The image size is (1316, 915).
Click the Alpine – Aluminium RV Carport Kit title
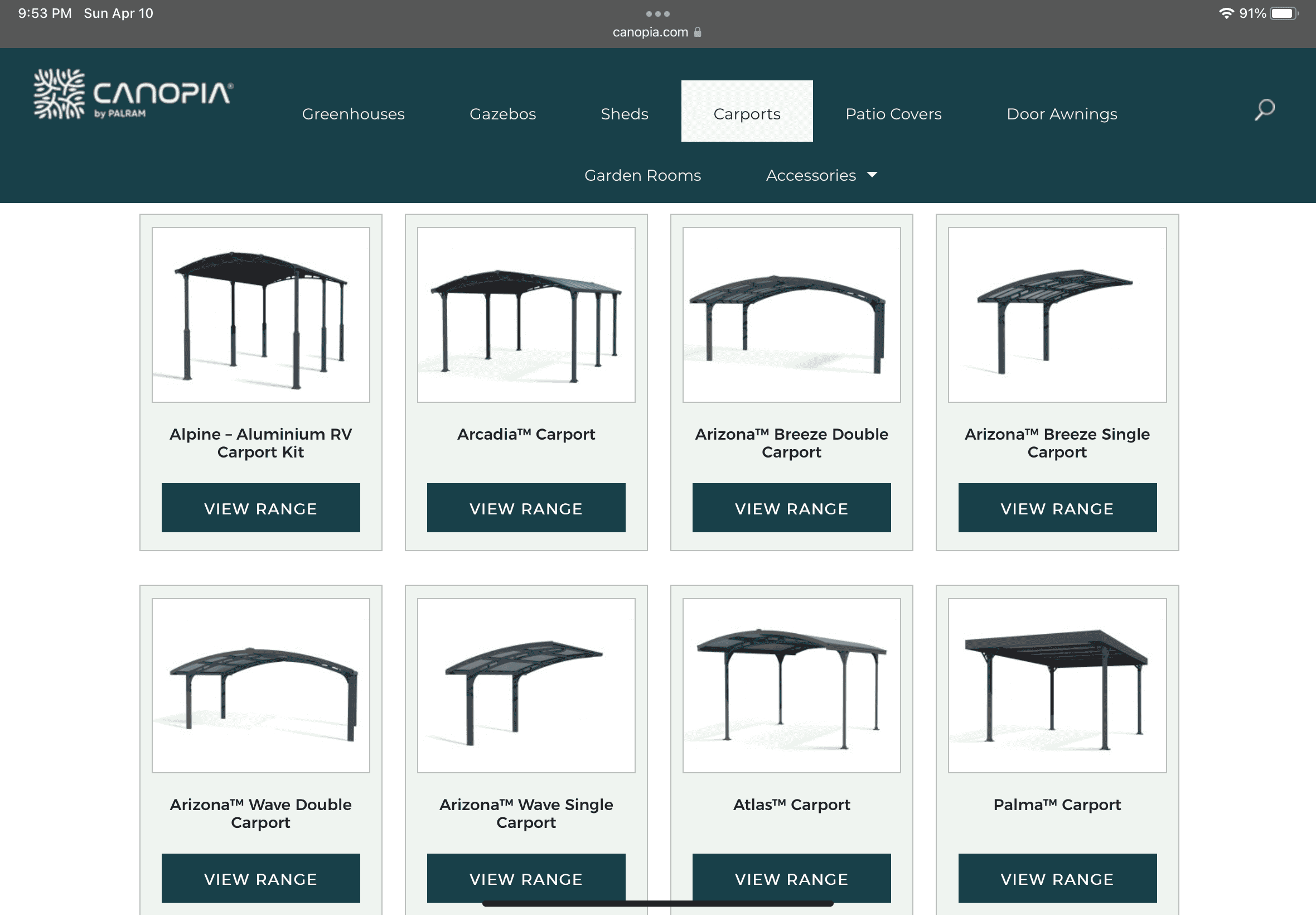[260, 442]
